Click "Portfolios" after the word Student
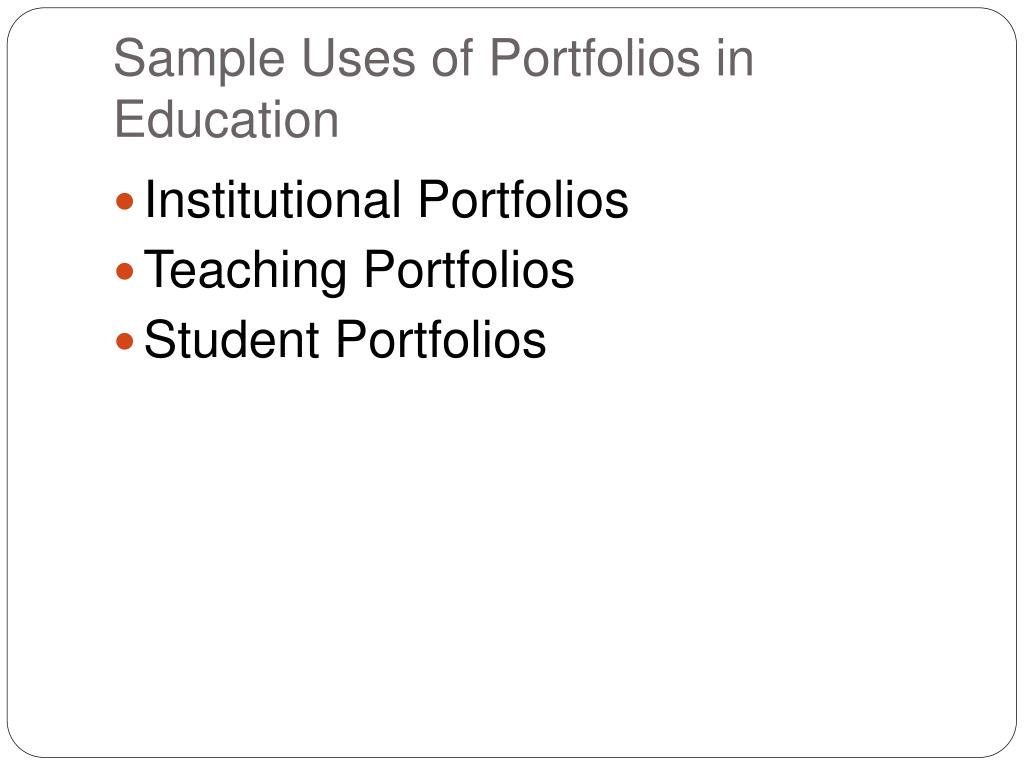Viewport: 1024px width, 768px height. (441, 340)
